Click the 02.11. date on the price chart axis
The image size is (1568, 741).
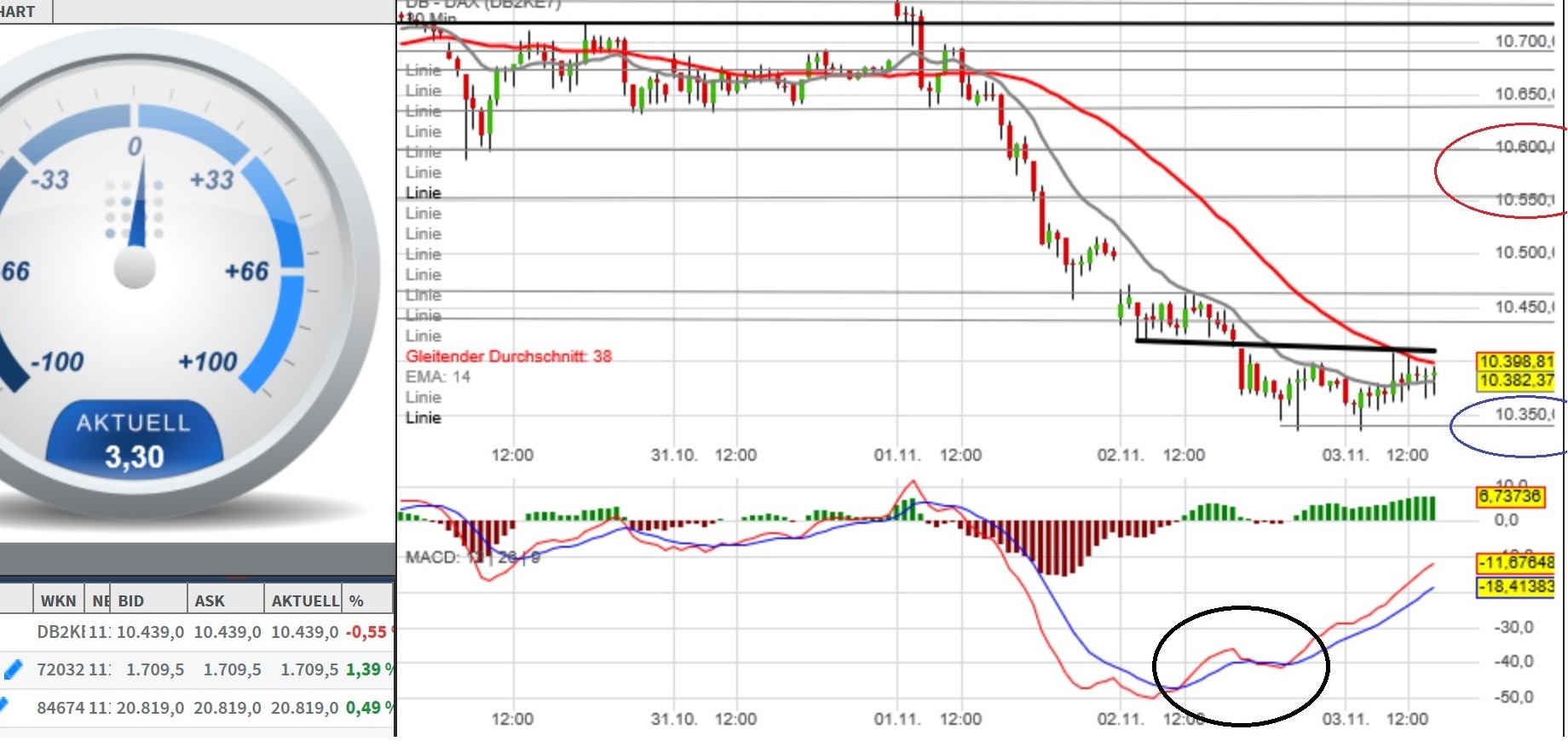(1121, 455)
